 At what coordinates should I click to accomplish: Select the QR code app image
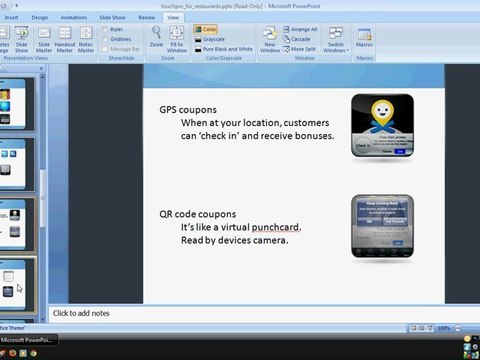382,226
